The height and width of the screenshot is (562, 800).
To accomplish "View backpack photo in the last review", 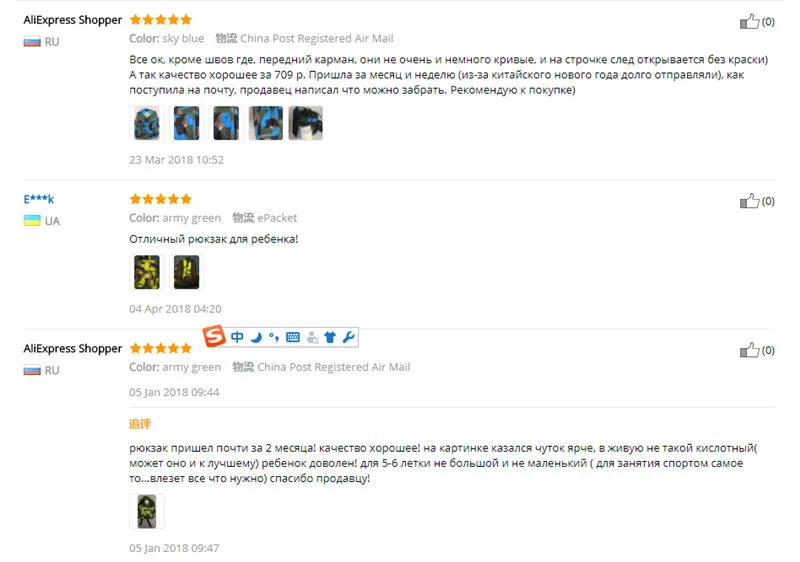I will pos(147,511).
